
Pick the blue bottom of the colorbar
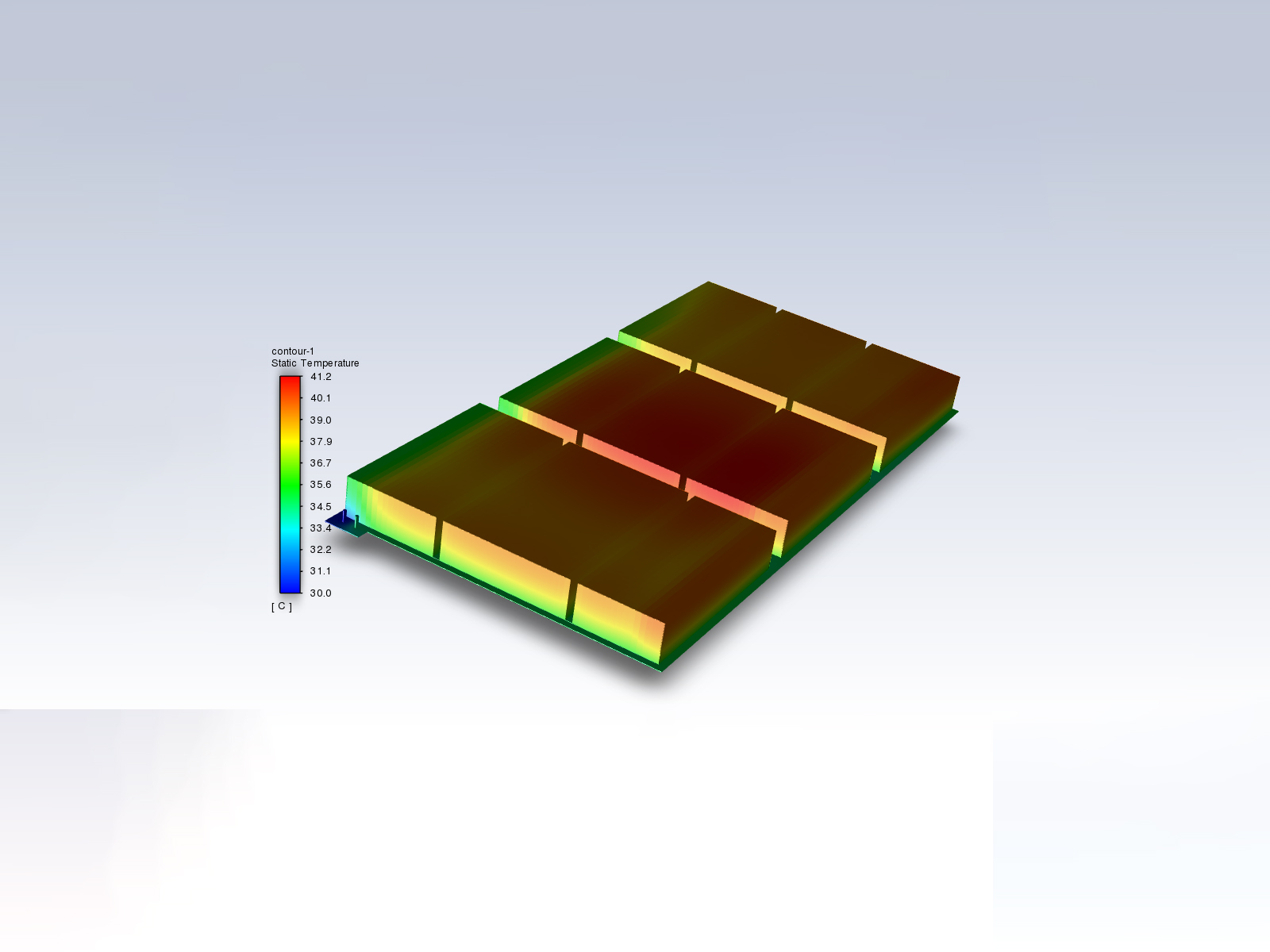290,585
